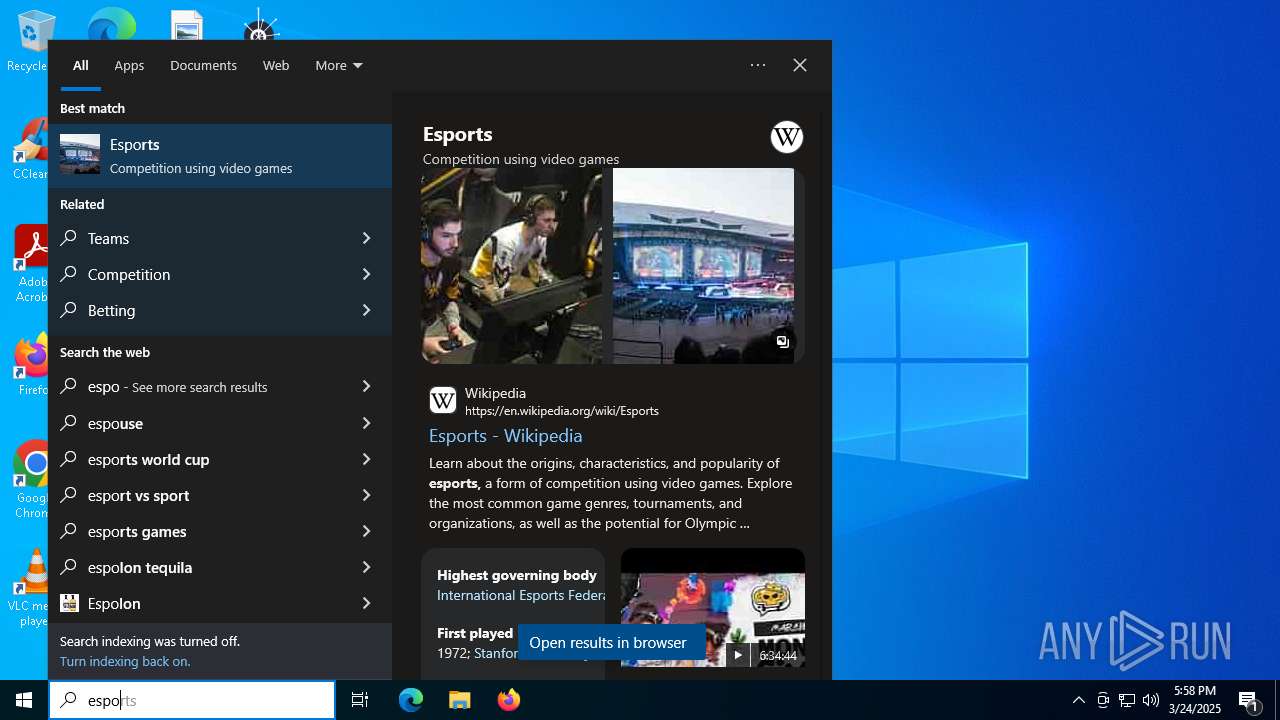Expand the Espolon result arrow

pyautogui.click(x=366, y=603)
